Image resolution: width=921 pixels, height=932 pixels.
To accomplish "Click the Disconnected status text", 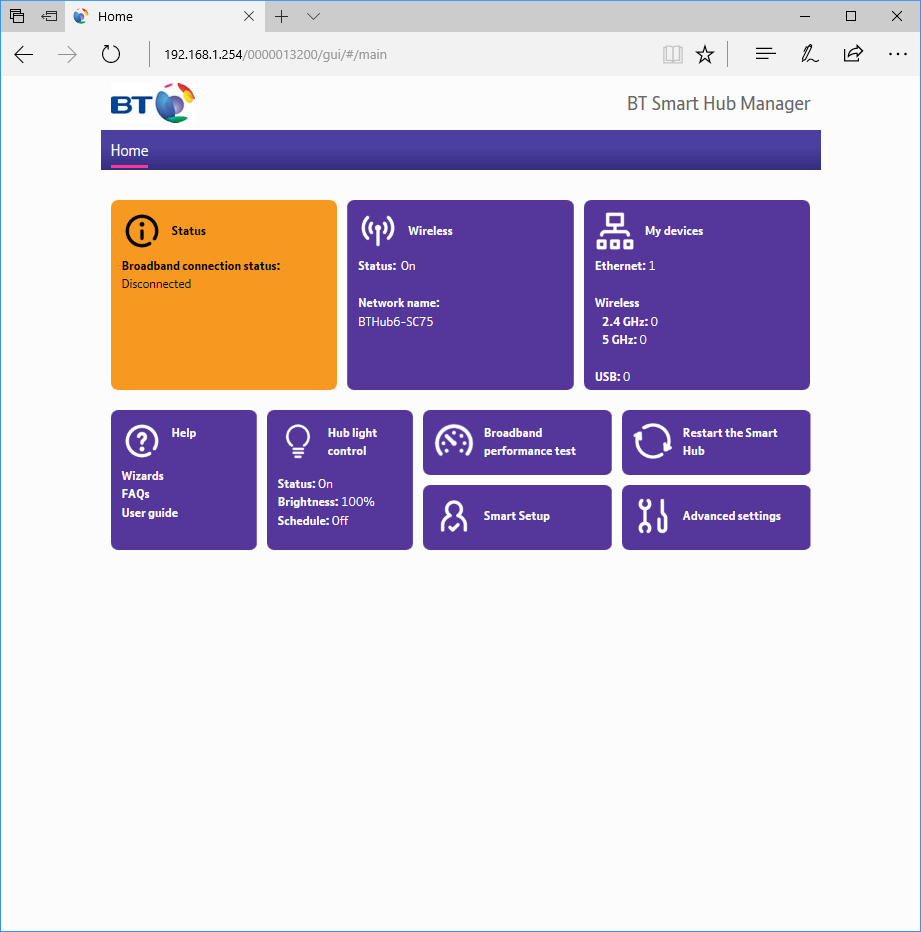I will pyautogui.click(x=156, y=284).
